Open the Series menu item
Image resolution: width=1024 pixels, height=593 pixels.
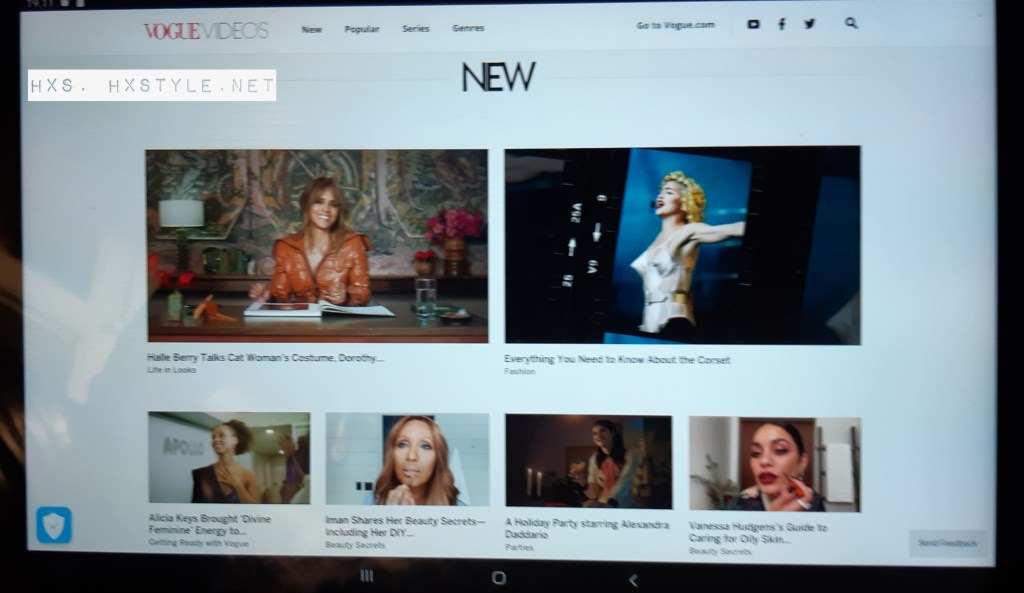click(416, 29)
